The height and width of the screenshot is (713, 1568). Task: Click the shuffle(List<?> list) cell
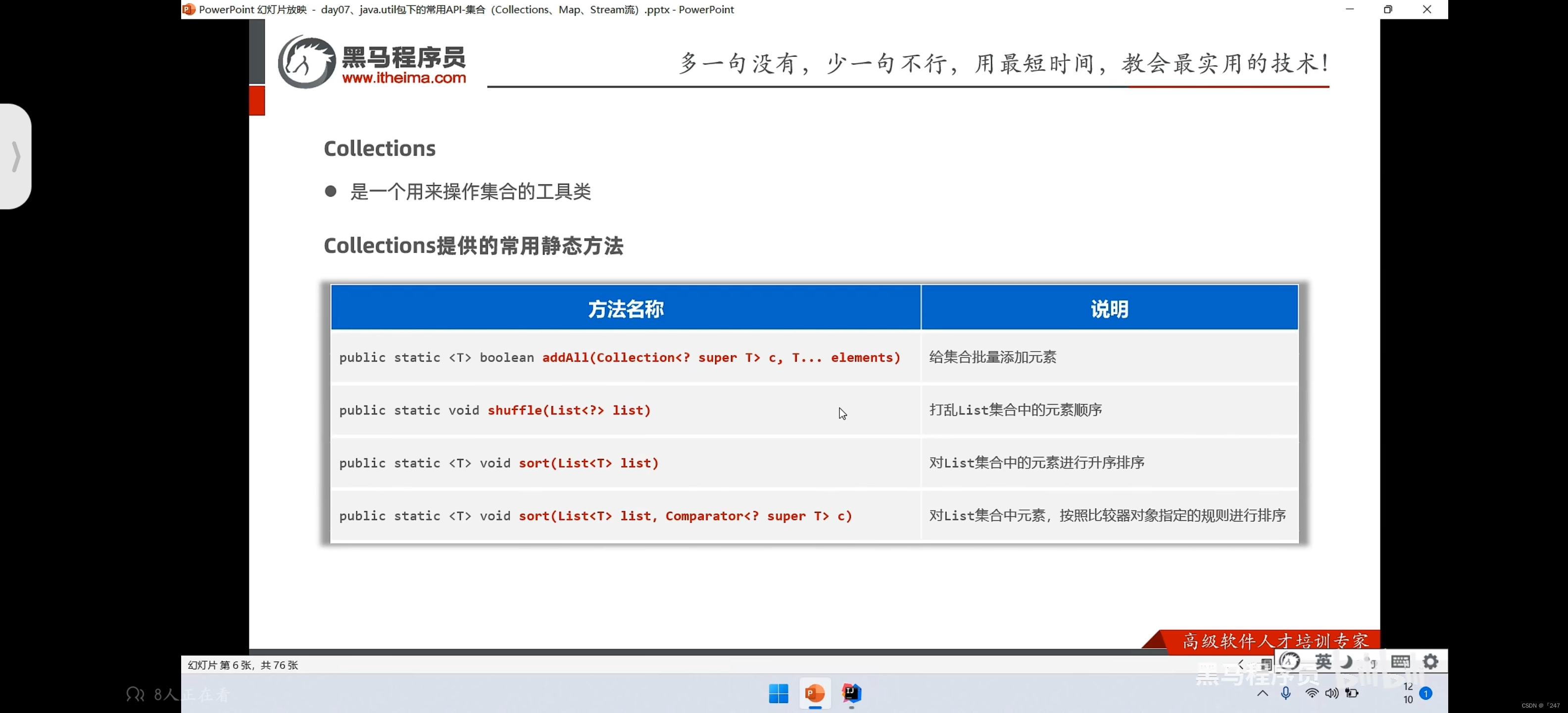(x=626, y=410)
